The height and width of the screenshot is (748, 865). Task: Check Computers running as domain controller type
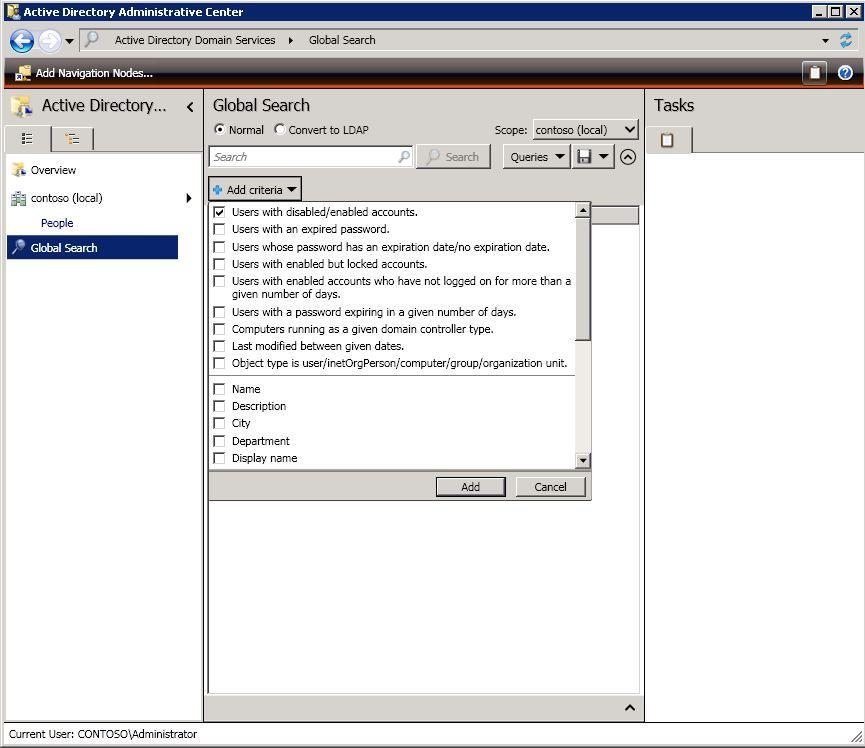(x=220, y=329)
